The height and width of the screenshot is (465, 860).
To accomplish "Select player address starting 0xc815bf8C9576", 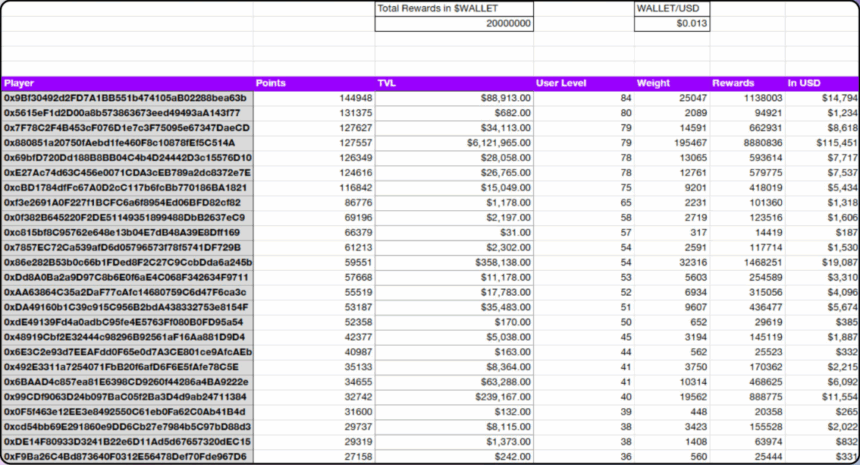I will point(127,232).
